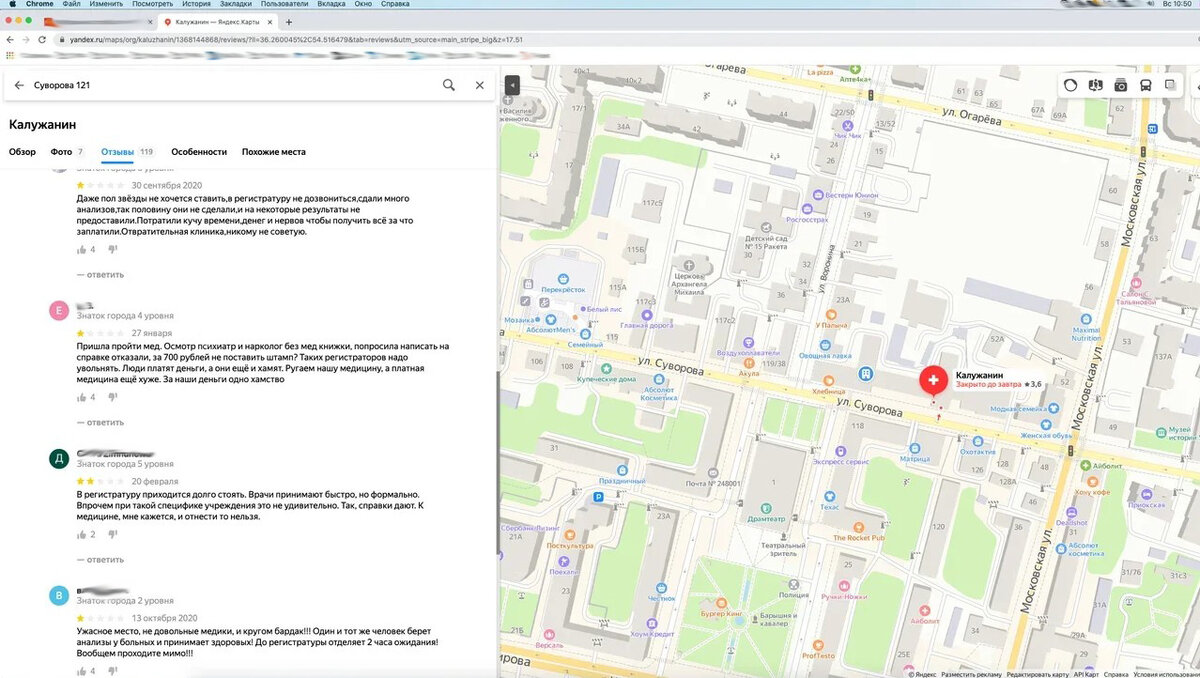
Task: Open the Закладки menu in the menu bar
Action: tap(236, 5)
